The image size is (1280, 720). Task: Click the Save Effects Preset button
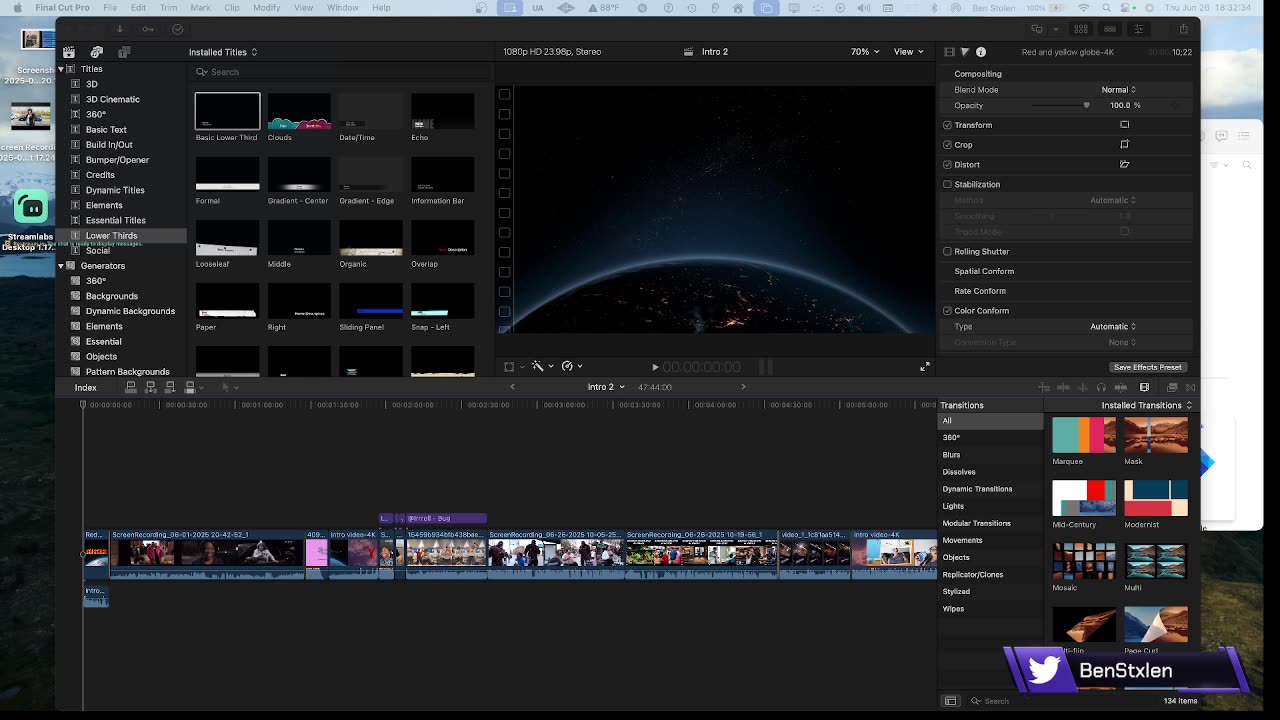coord(1148,367)
